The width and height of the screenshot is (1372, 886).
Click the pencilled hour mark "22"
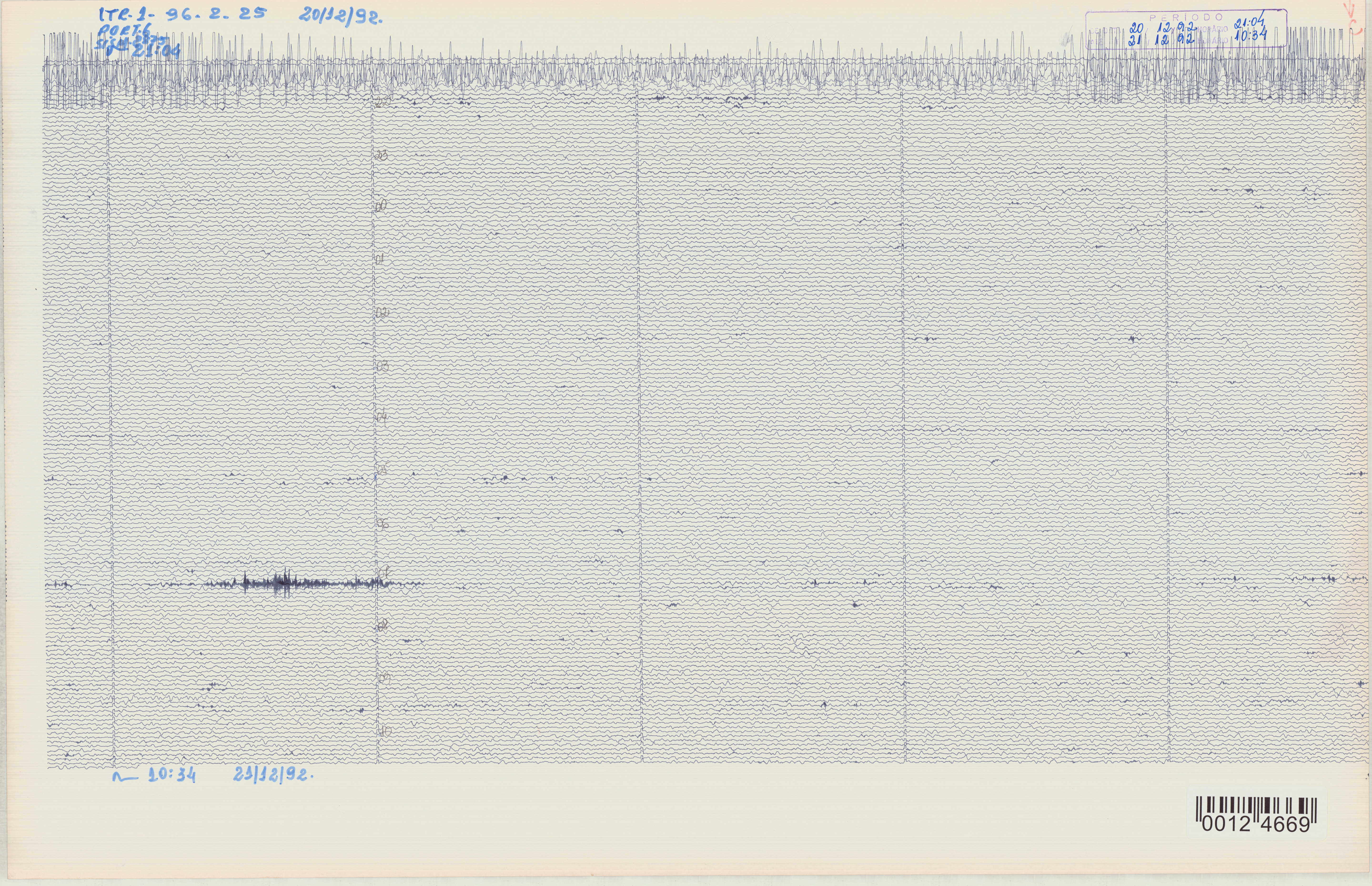point(383,102)
